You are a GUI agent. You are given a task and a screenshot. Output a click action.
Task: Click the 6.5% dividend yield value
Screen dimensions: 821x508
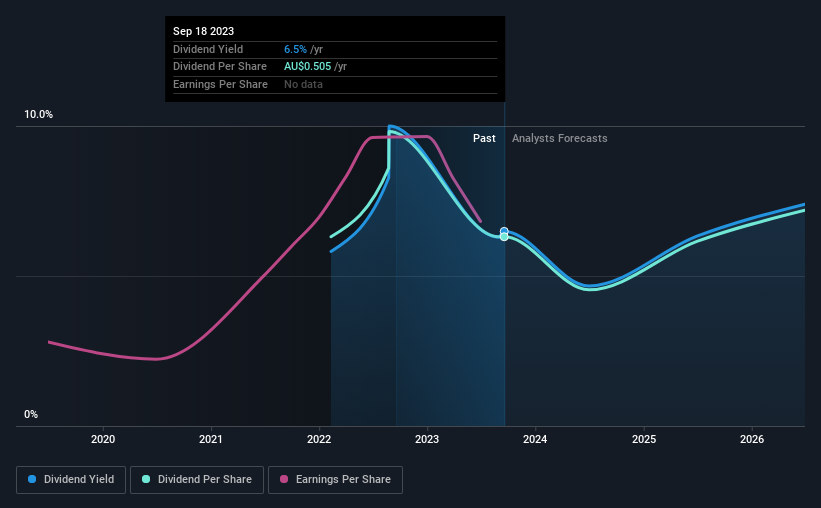click(x=295, y=49)
